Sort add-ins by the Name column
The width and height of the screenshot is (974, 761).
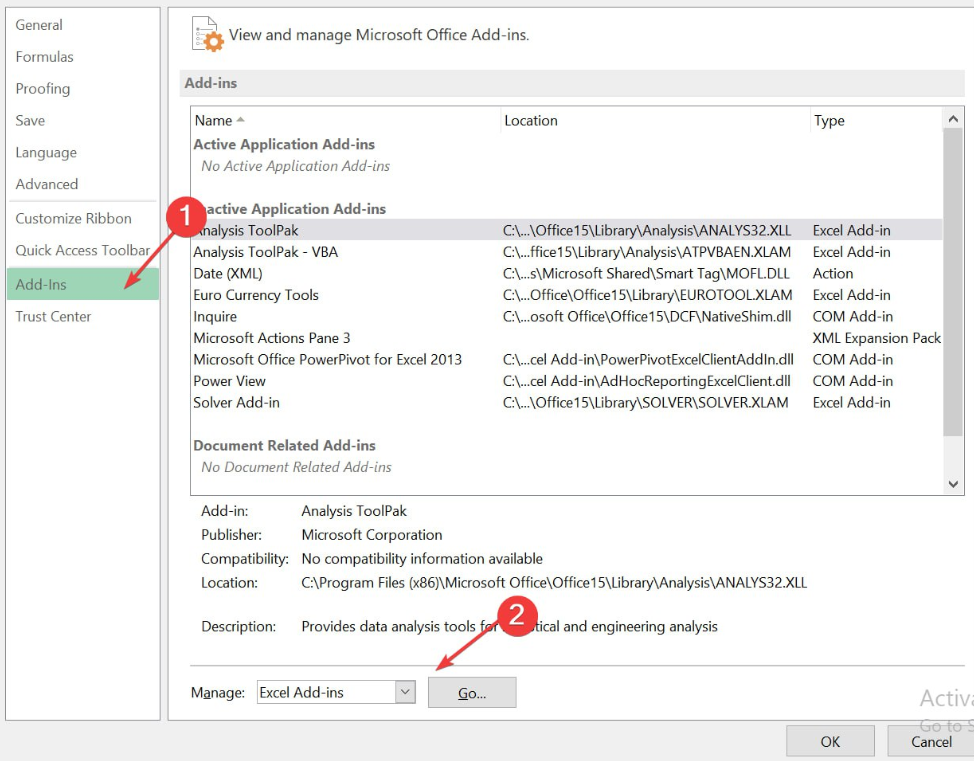pos(345,121)
